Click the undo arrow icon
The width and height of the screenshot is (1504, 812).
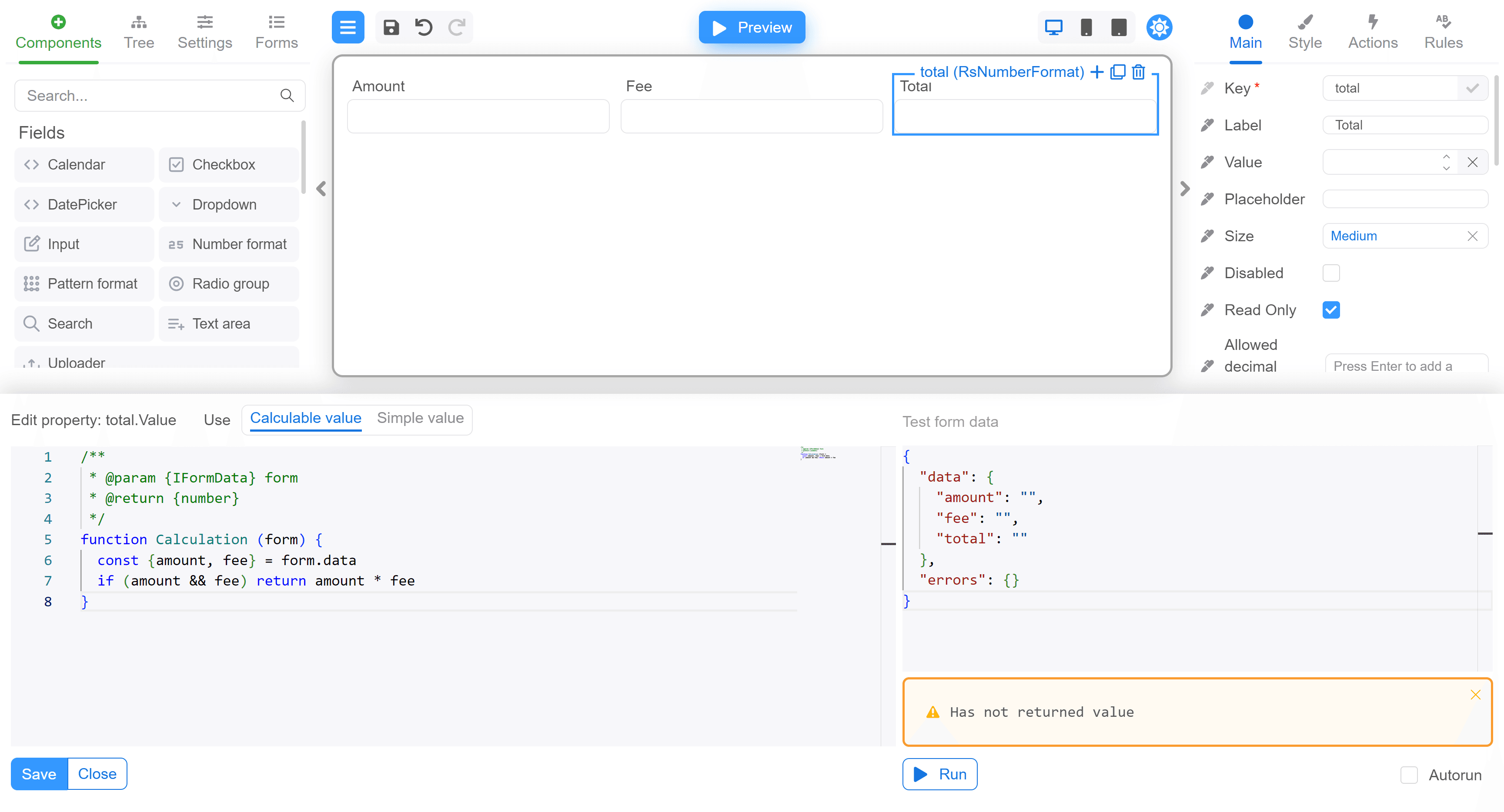423,27
